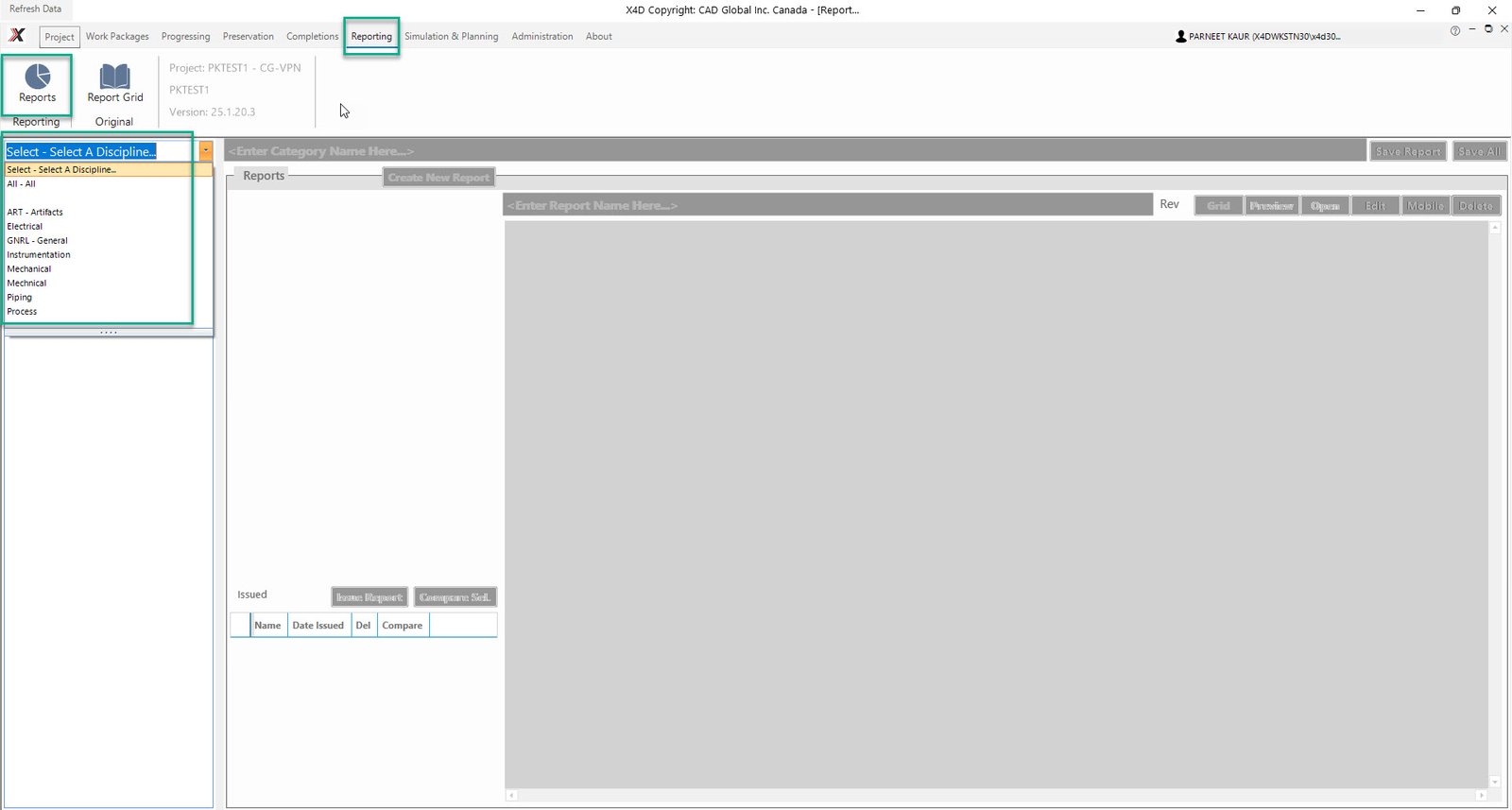The width and height of the screenshot is (1512, 810).
Task: Open the Work Packages menu
Action: [117, 37]
